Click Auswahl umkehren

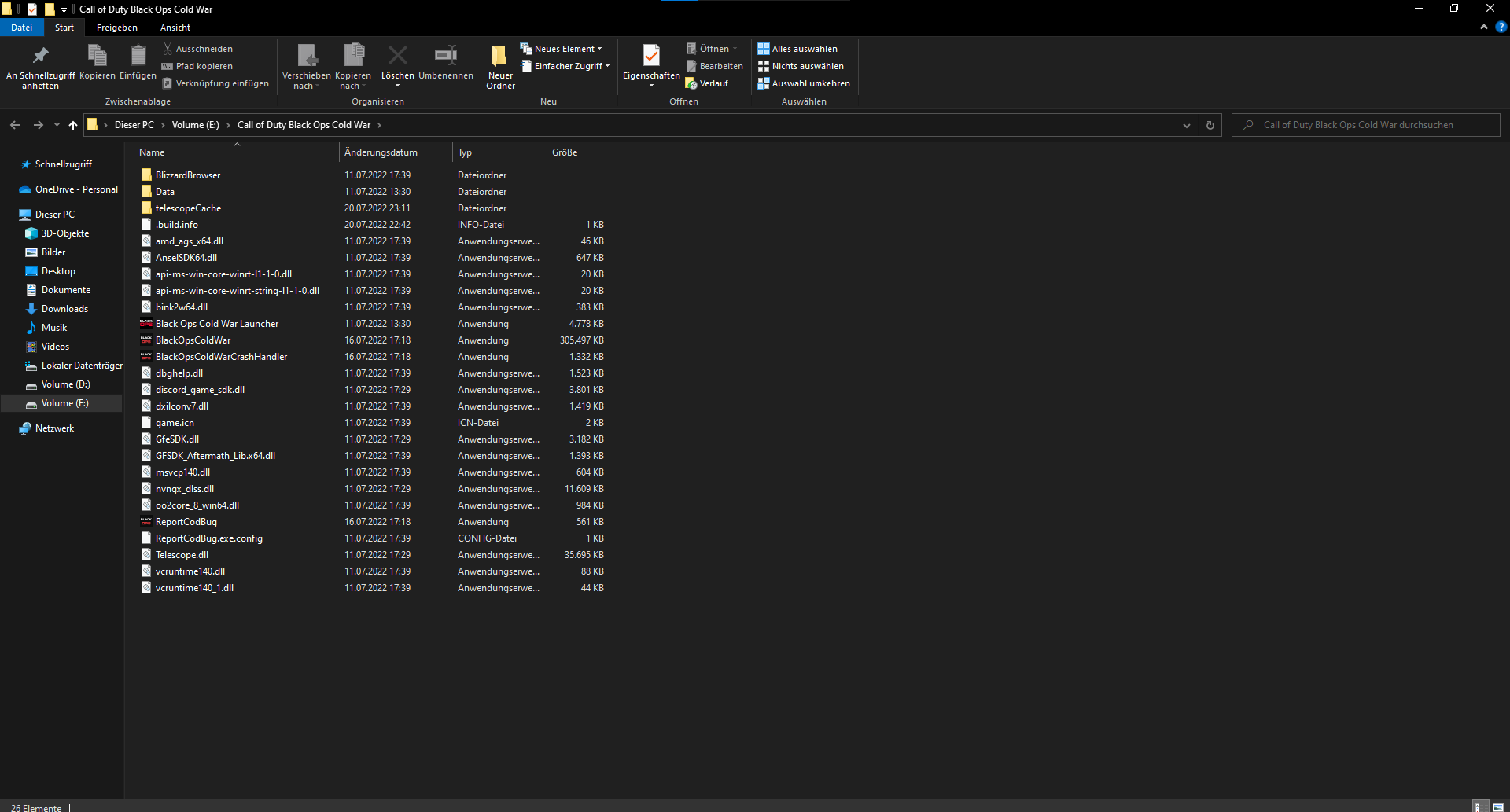pyautogui.click(x=804, y=83)
